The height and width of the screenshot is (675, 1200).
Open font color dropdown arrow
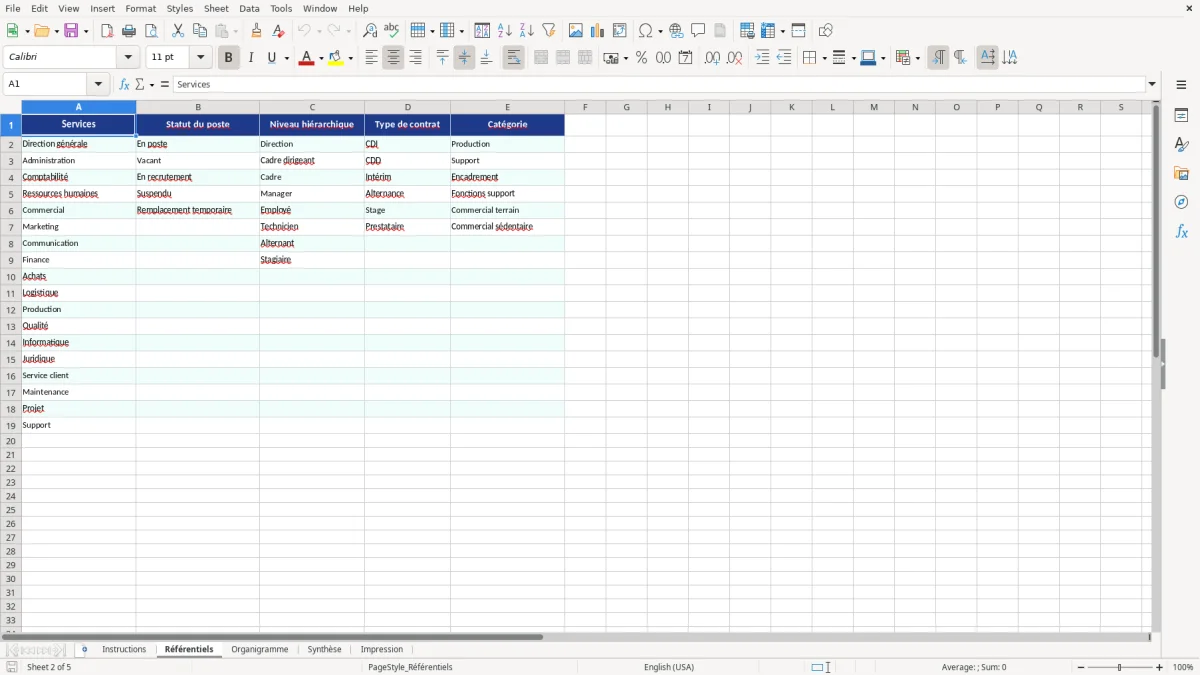click(x=320, y=58)
